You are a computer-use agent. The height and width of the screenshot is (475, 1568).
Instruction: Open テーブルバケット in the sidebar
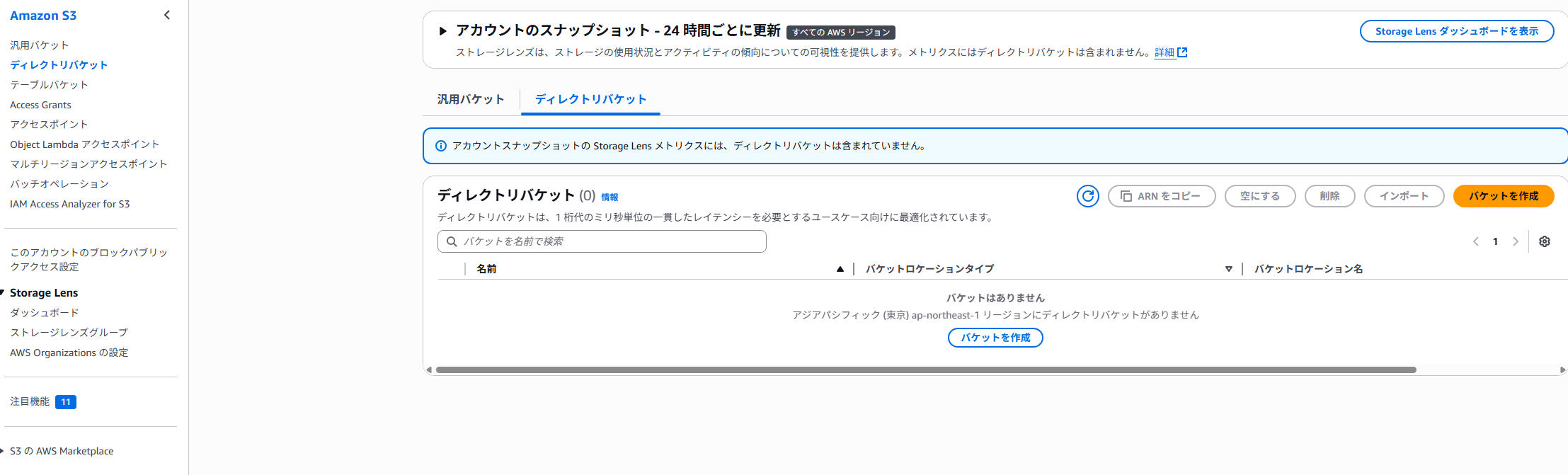pos(49,84)
